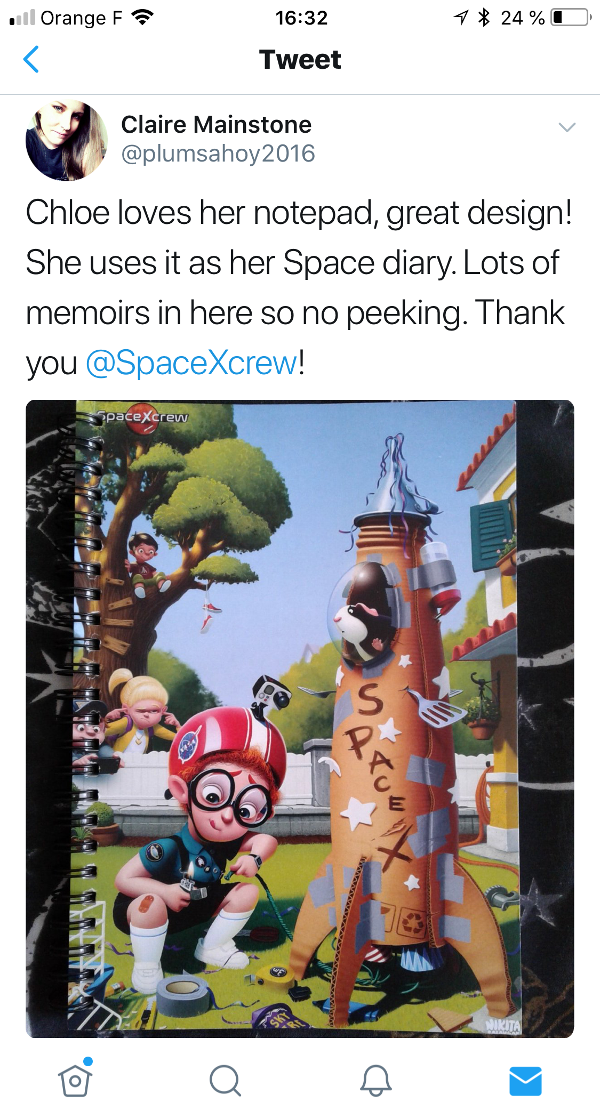
Task: Tap the Wi-Fi status icon
Action: [x=143, y=18]
